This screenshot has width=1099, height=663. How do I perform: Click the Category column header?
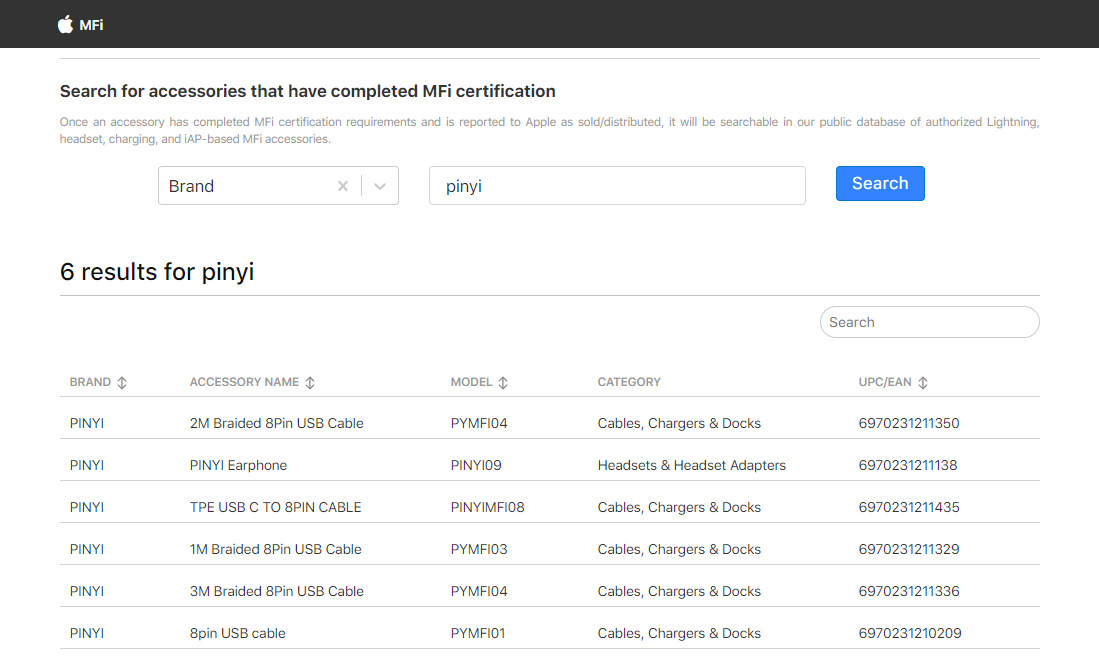pos(629,382)
